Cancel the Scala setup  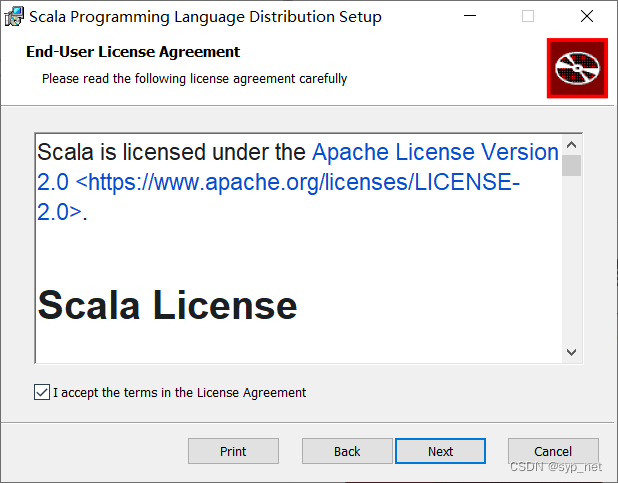553,451
